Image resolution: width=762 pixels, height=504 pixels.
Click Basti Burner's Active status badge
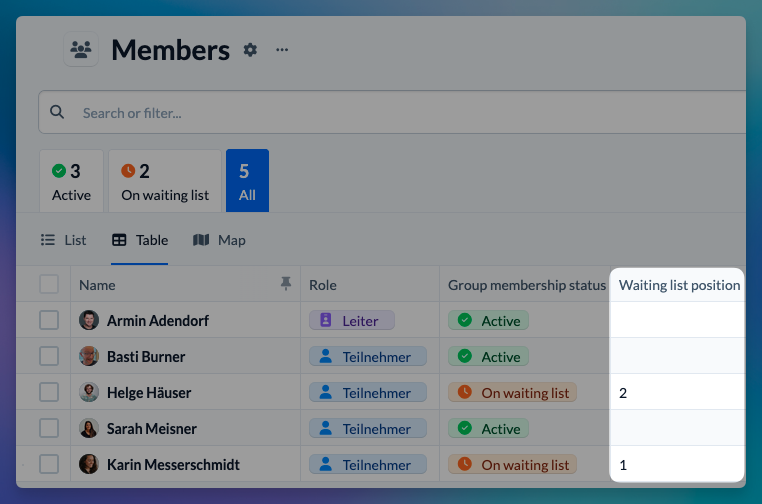pyautogui.click(x=488, y=356)
